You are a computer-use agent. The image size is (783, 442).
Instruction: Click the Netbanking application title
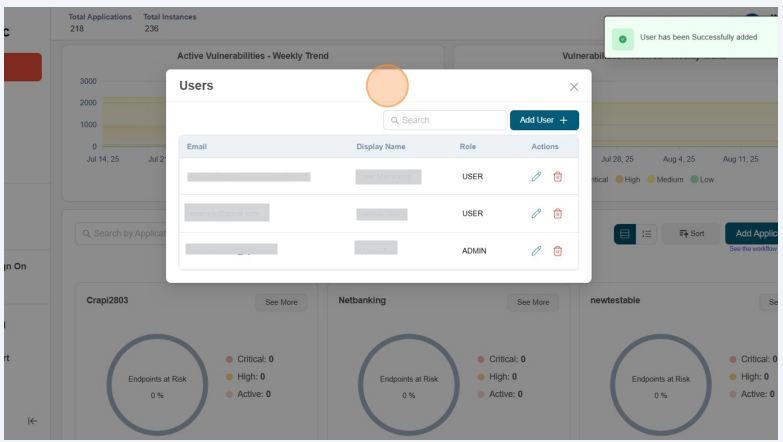(362, 300)
